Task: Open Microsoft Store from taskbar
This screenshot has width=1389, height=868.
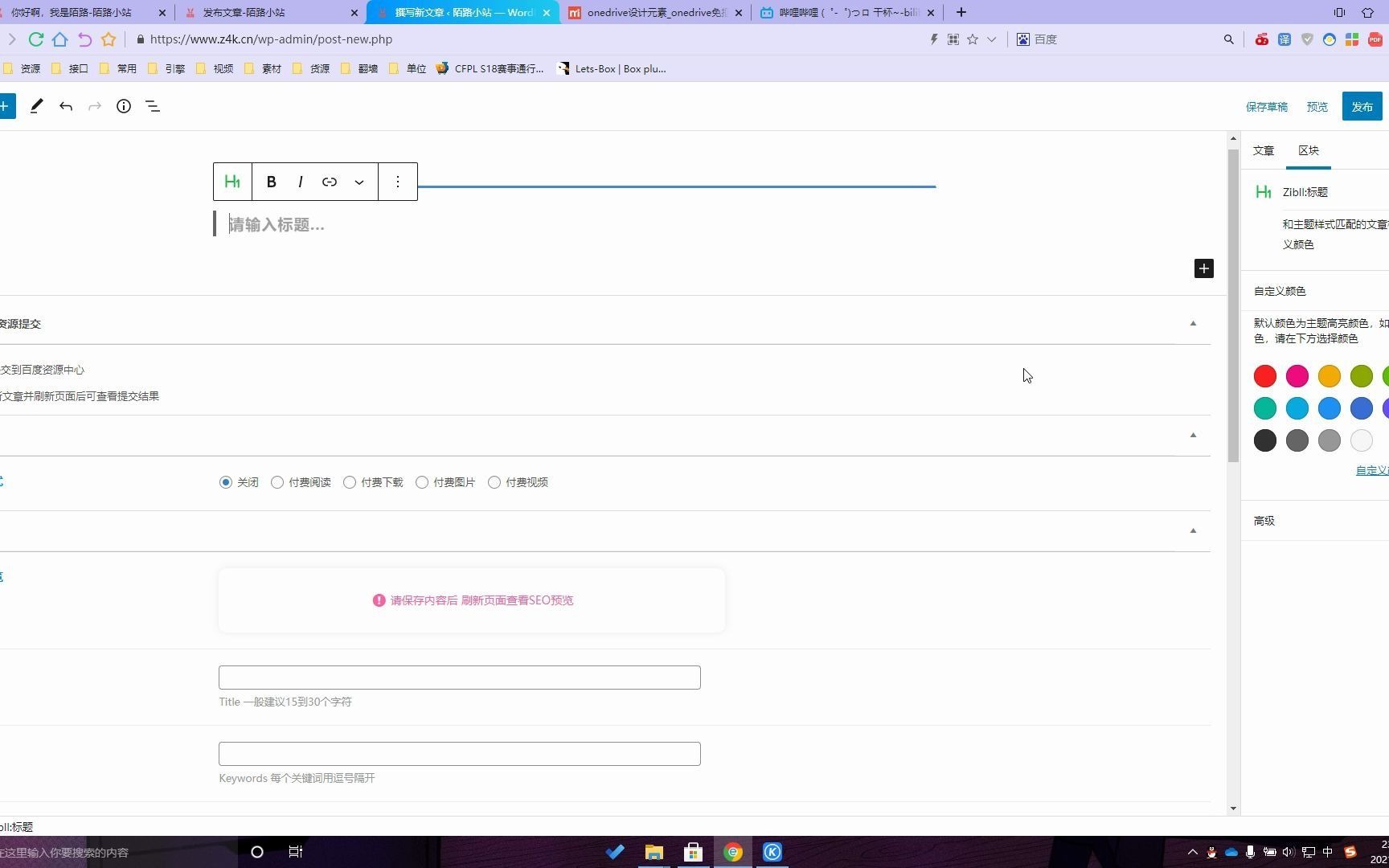Action: pyautogui.click(x=693, y=852)
